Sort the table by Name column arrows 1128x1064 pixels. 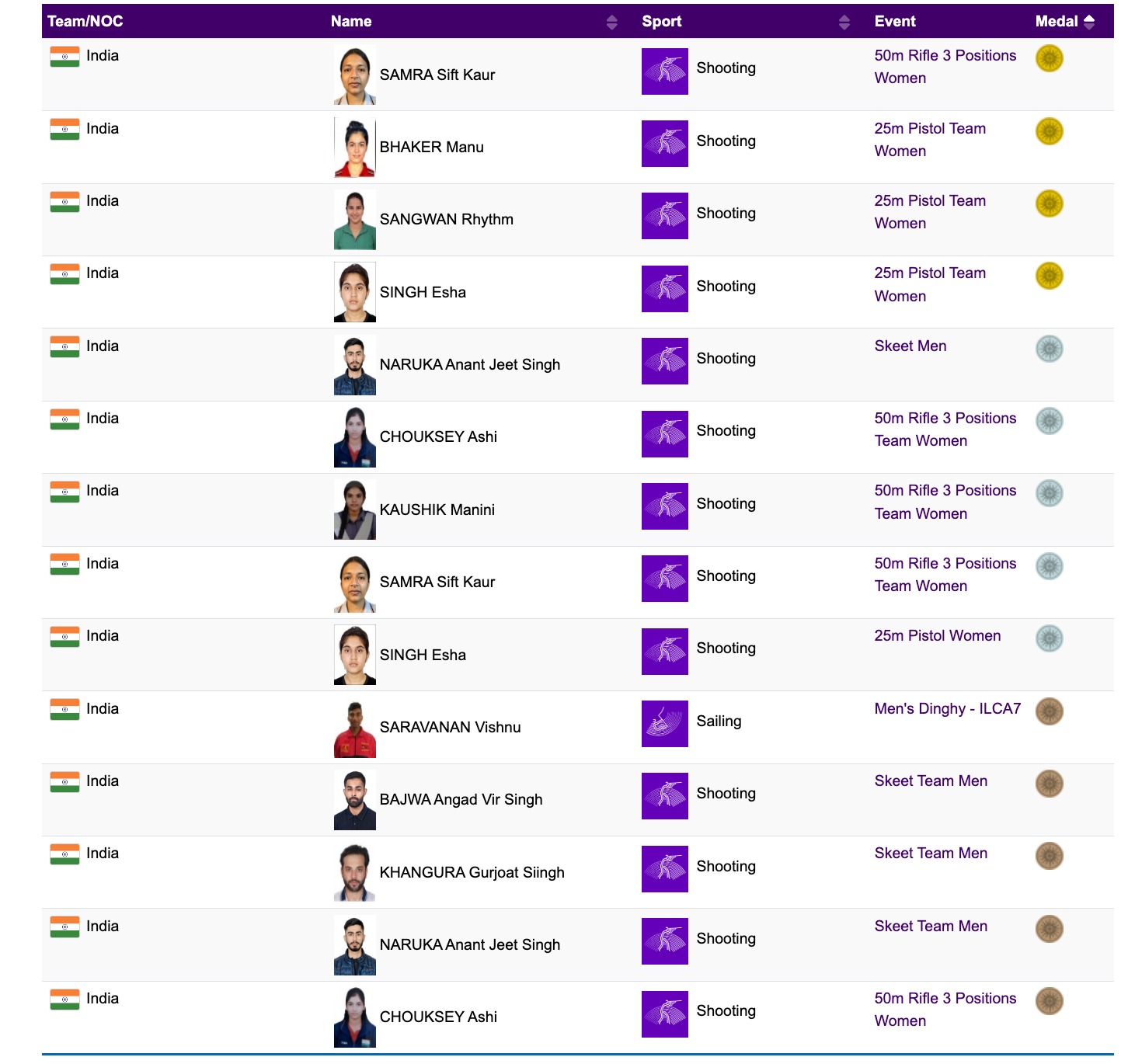[x=611, y=22]
